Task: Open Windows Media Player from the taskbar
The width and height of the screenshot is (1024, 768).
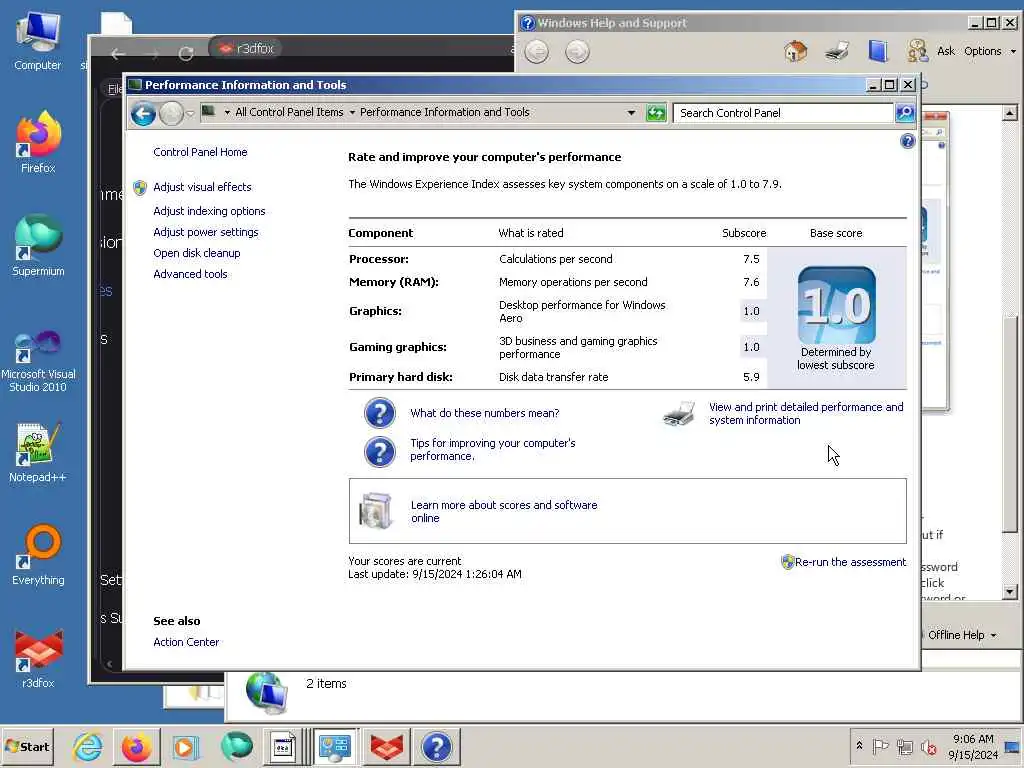Action: coord(185,747)
